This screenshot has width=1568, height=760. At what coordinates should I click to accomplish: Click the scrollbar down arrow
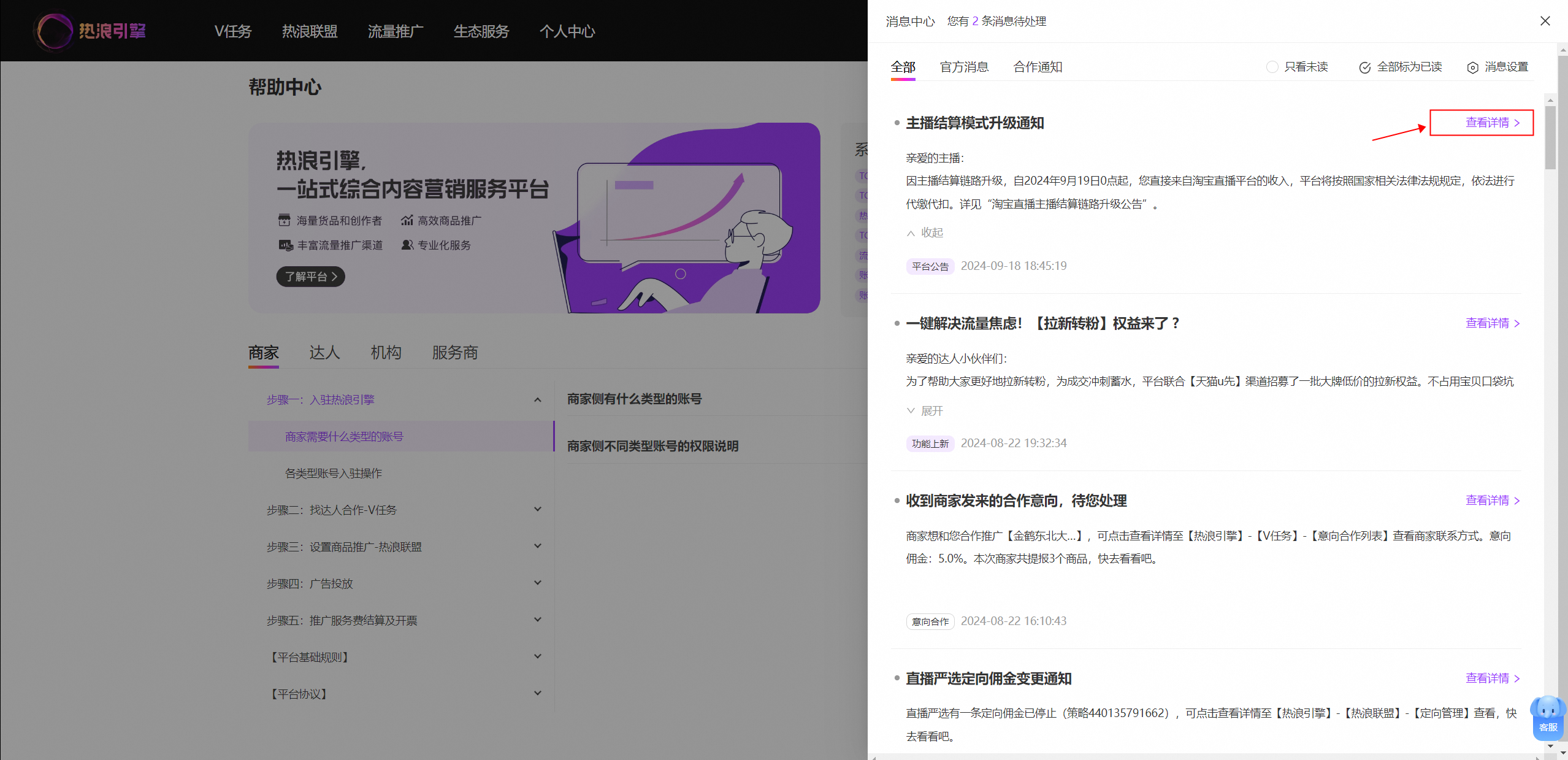(1550, 747)
